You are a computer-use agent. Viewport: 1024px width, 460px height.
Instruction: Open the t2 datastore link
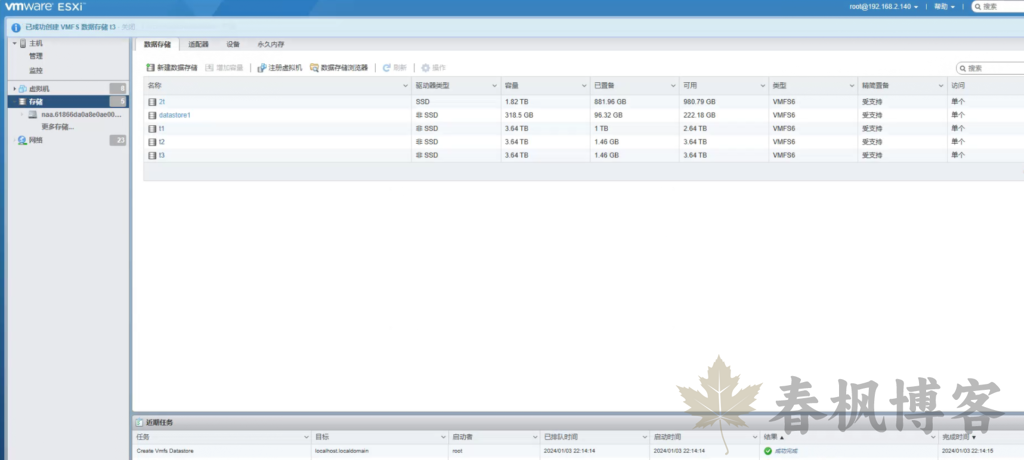[161, 142]
